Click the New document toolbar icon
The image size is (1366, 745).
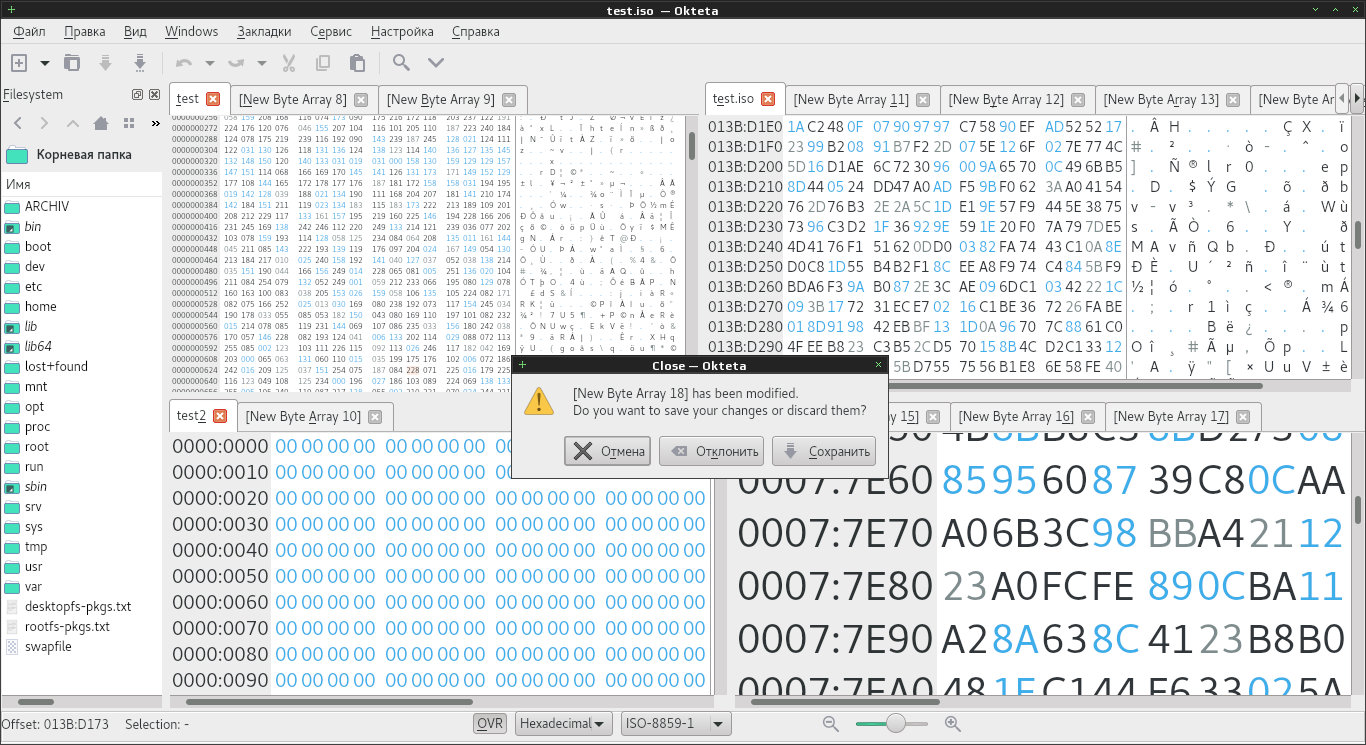tap(18, 63)
